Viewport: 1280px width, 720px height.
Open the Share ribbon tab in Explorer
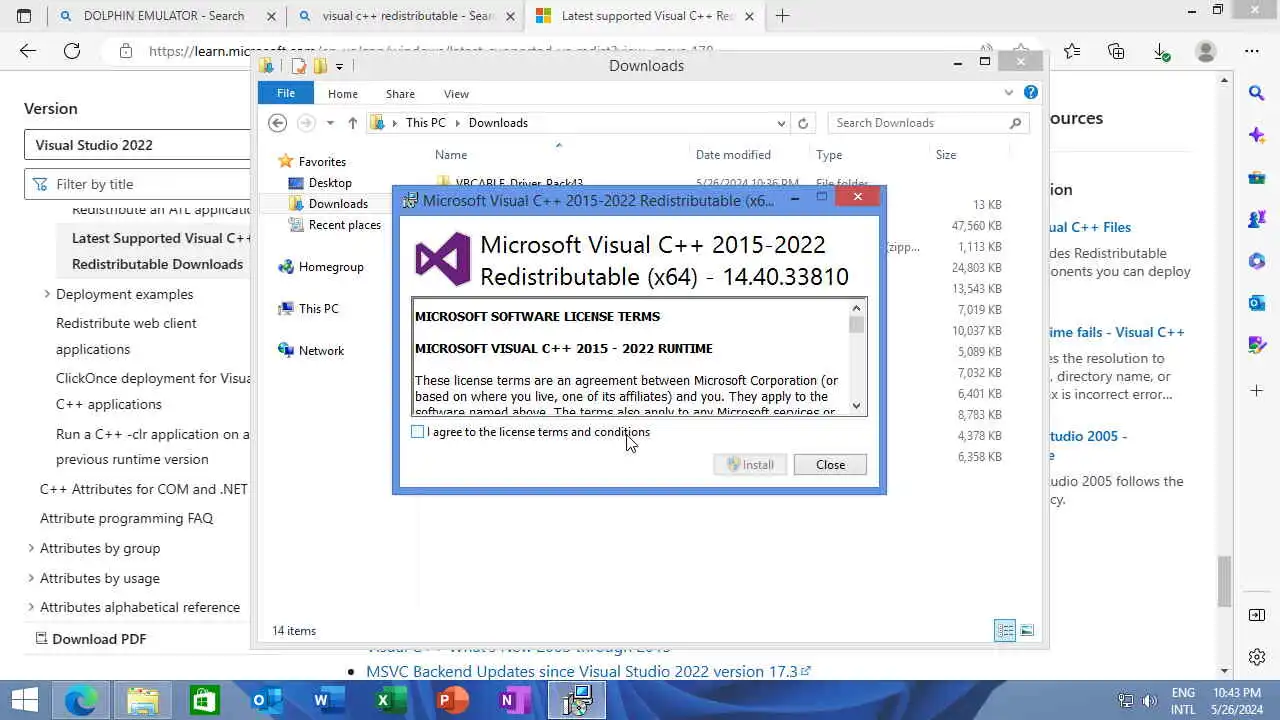click(x=400, y=94)
